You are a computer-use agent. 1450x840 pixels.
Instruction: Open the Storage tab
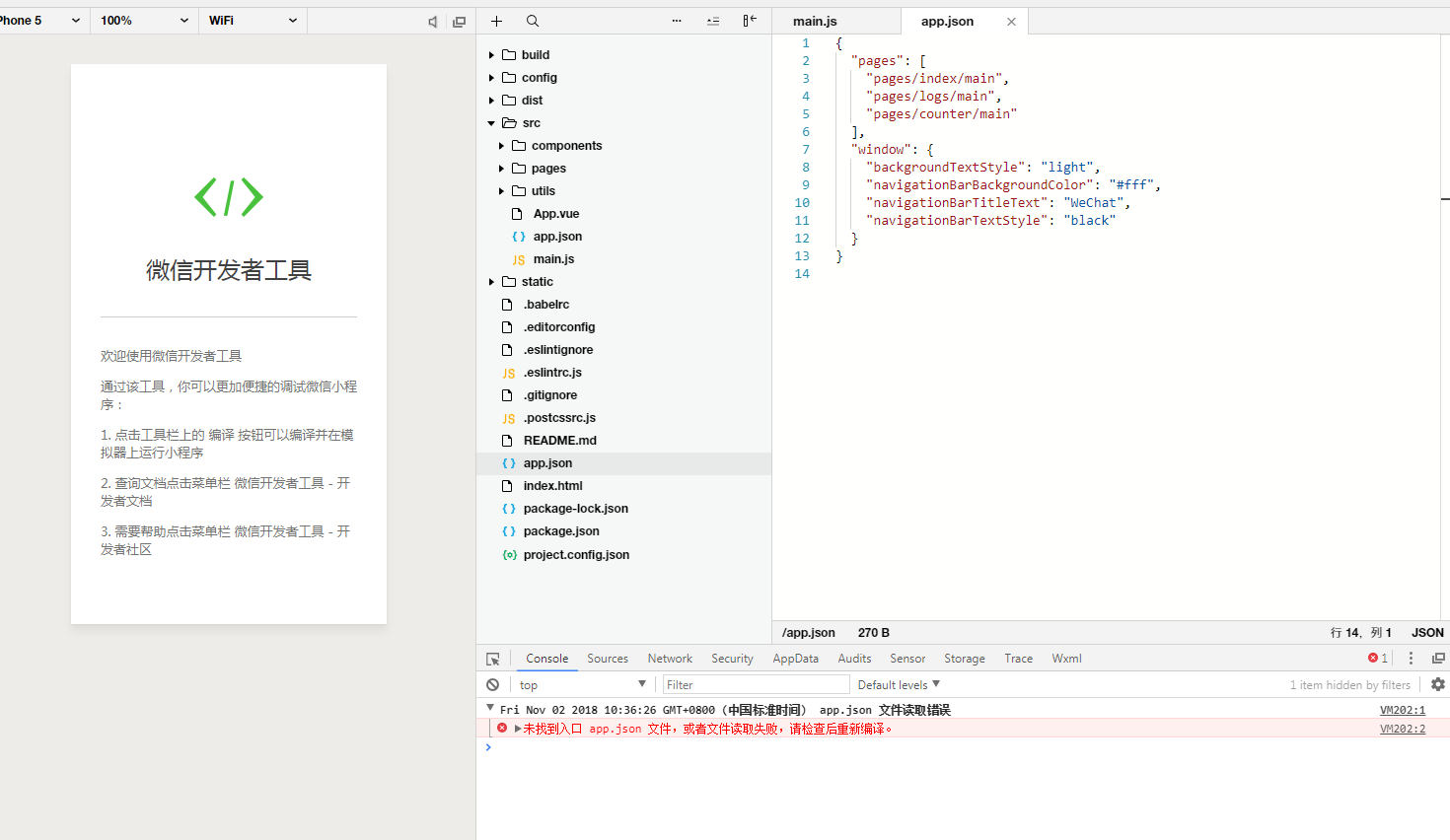click(965, 659)
